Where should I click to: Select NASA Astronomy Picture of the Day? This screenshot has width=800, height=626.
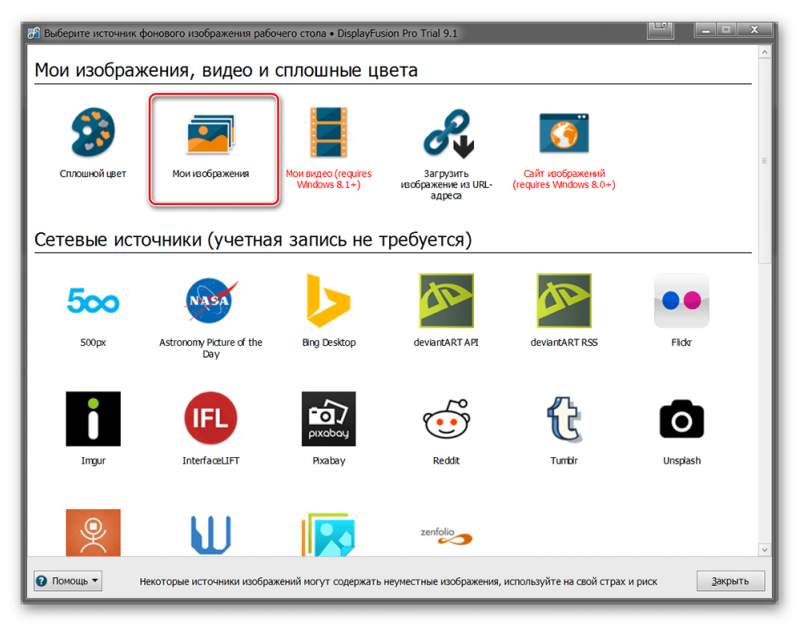click(211, 301)
